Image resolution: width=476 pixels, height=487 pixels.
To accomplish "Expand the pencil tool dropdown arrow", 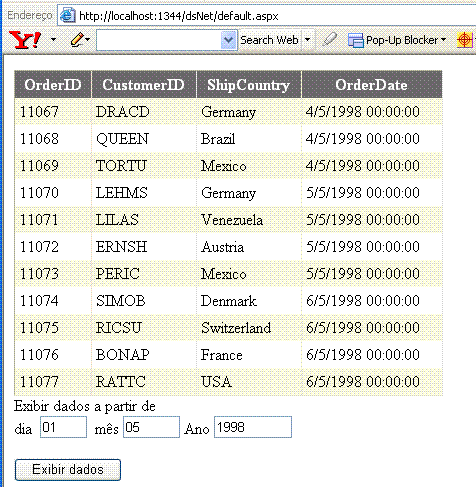I will tap(88, 40).
